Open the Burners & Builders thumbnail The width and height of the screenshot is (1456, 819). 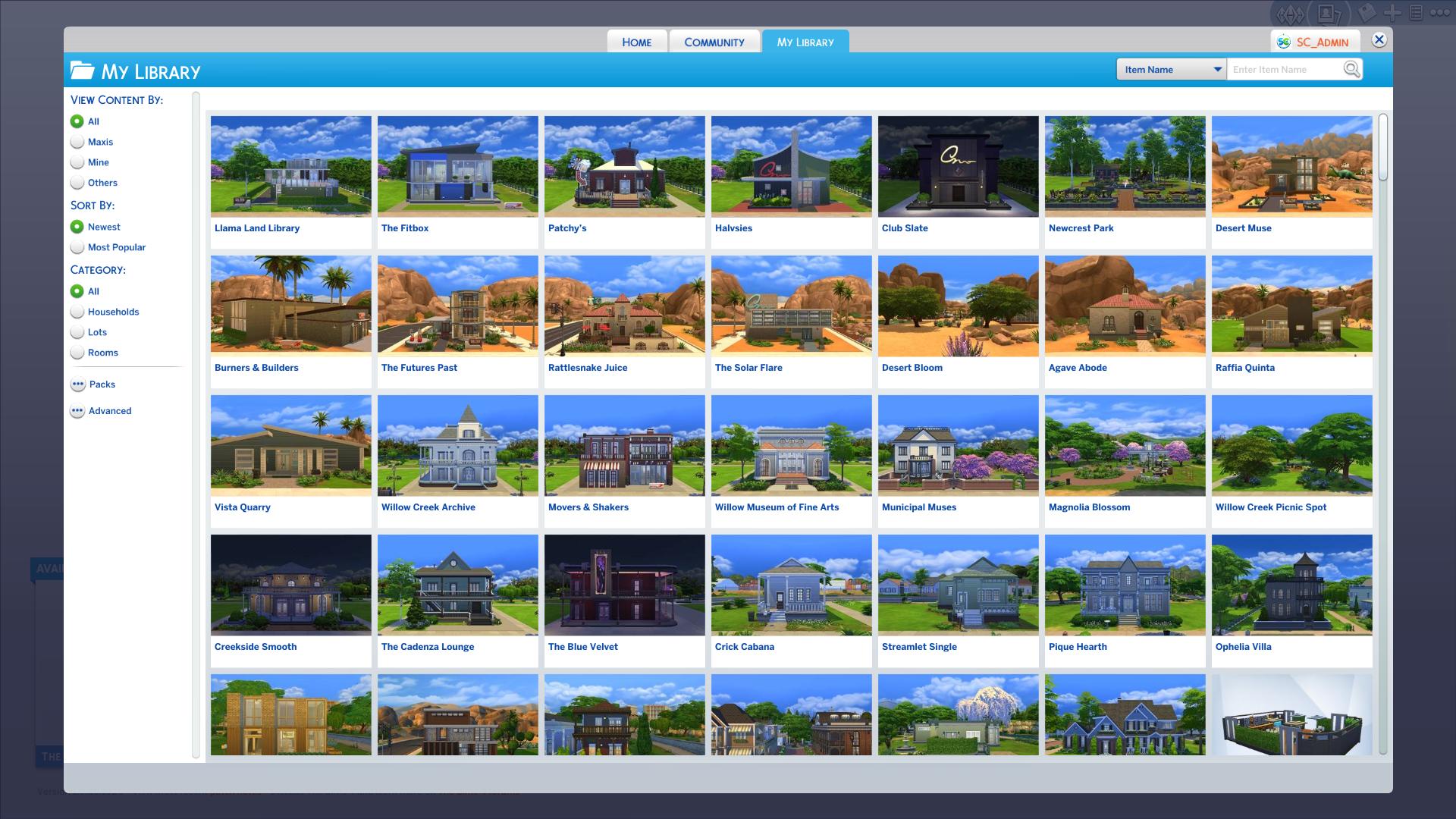pos(291,306)
